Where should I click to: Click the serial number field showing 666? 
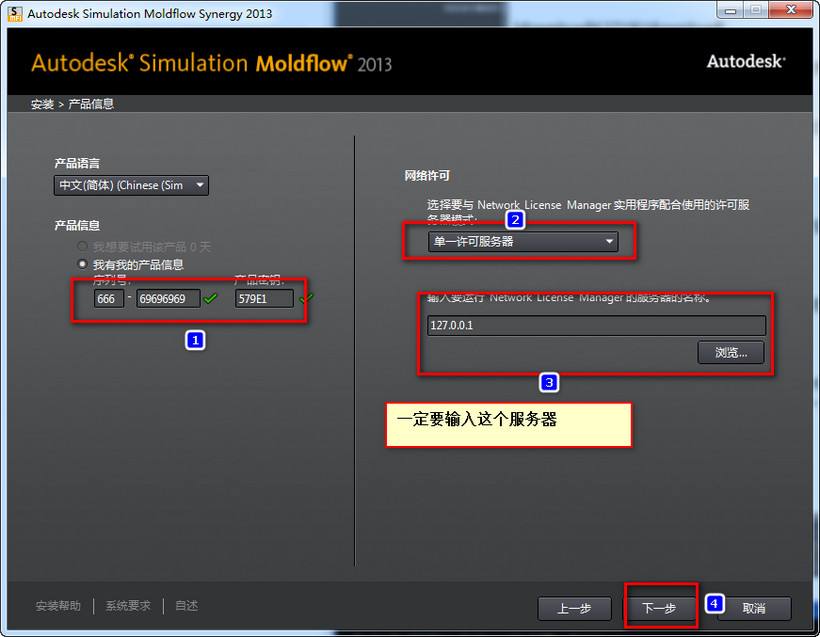[107, 298]
